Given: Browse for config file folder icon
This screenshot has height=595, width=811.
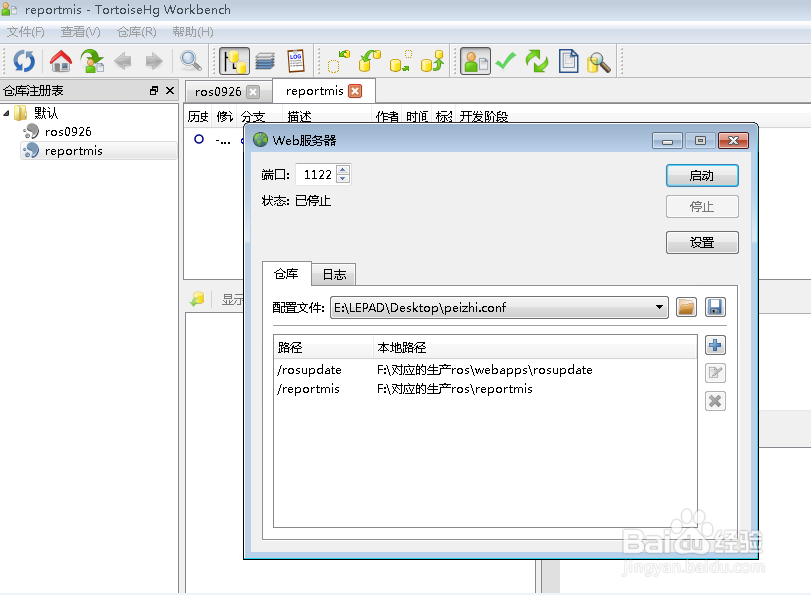Looking at the screenshot, I should [x=686, y=307].
